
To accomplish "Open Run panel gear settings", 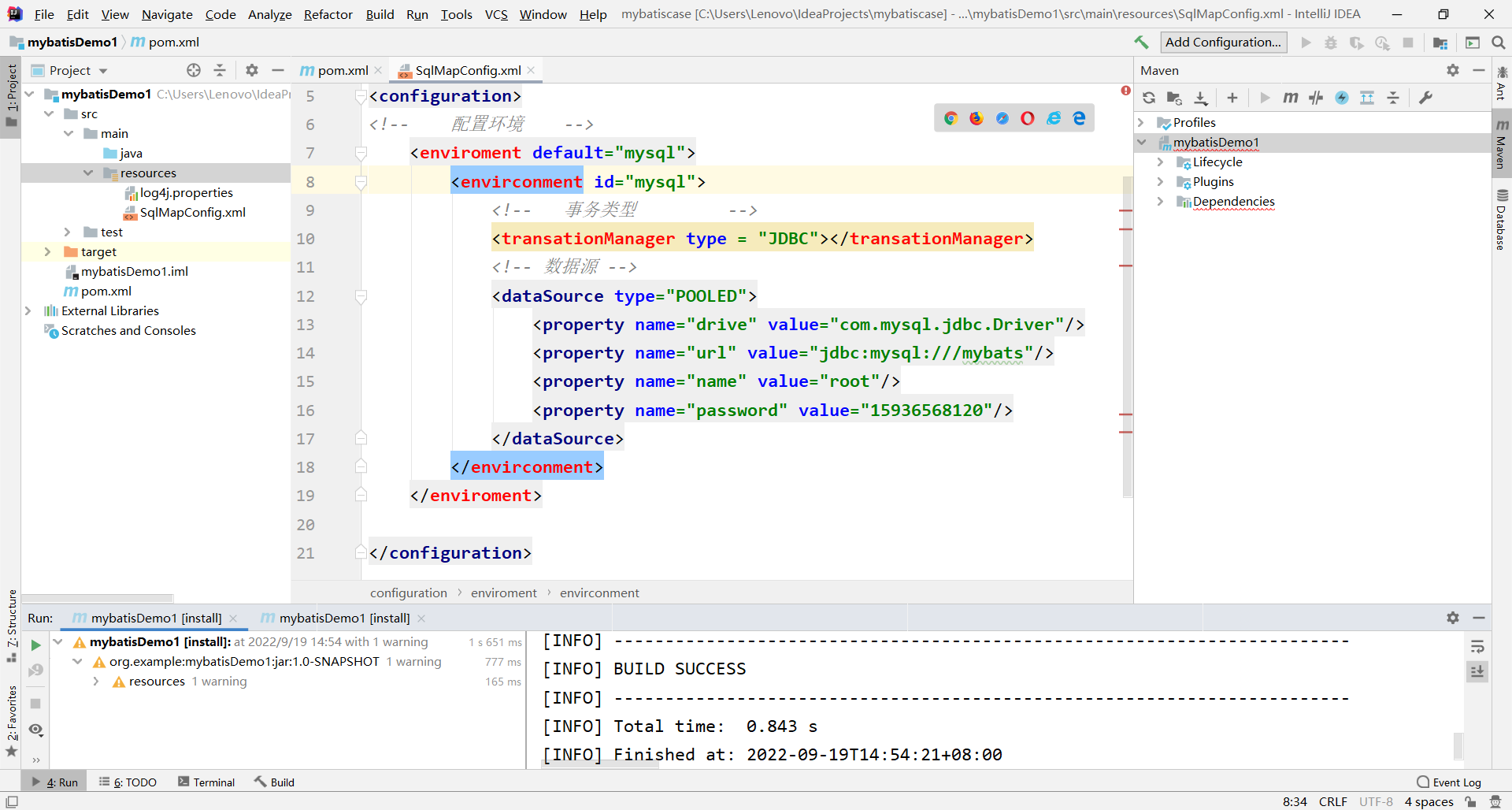I will coord(1453,618).
